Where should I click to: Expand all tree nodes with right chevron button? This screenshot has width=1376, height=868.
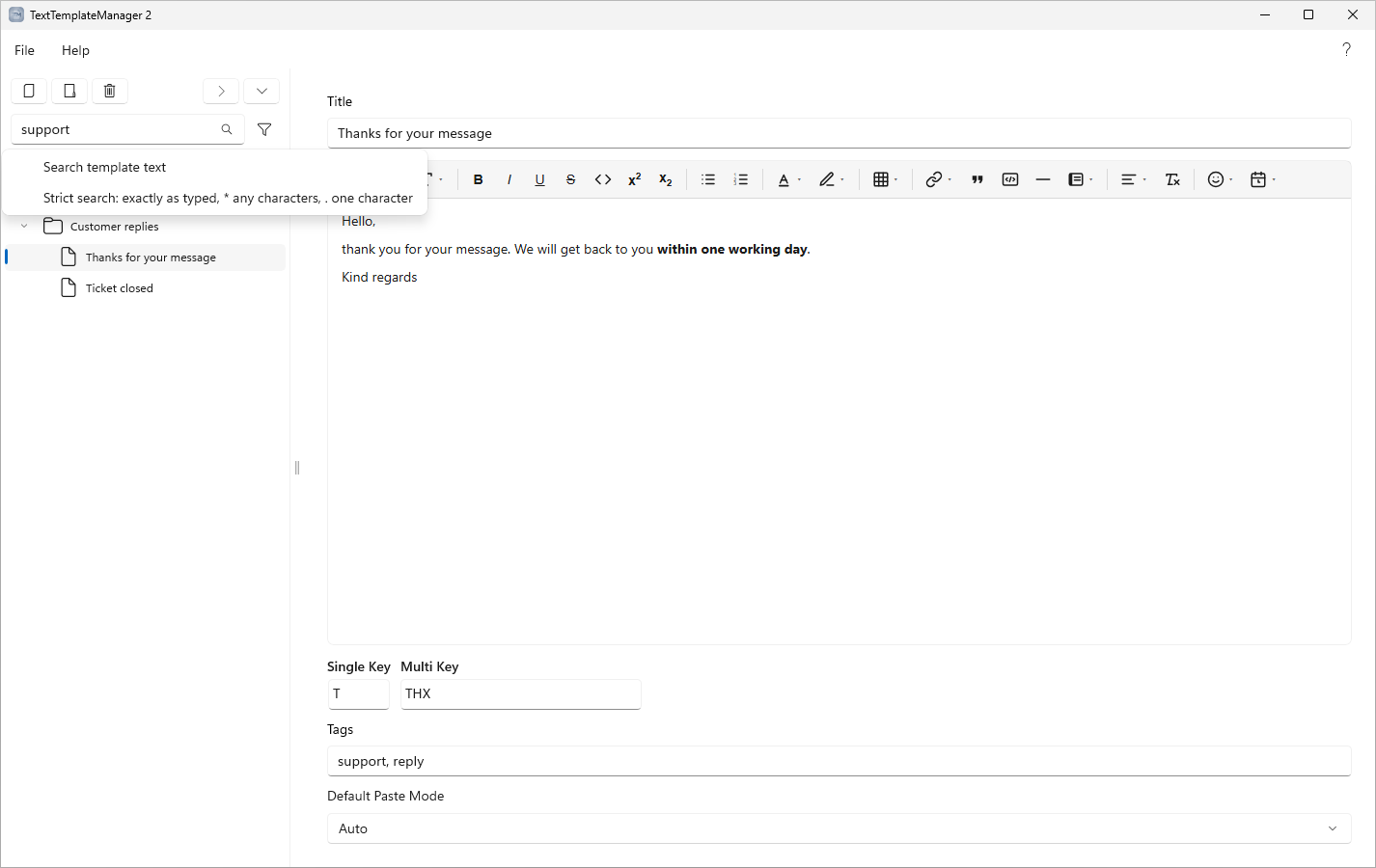point(221,91)
